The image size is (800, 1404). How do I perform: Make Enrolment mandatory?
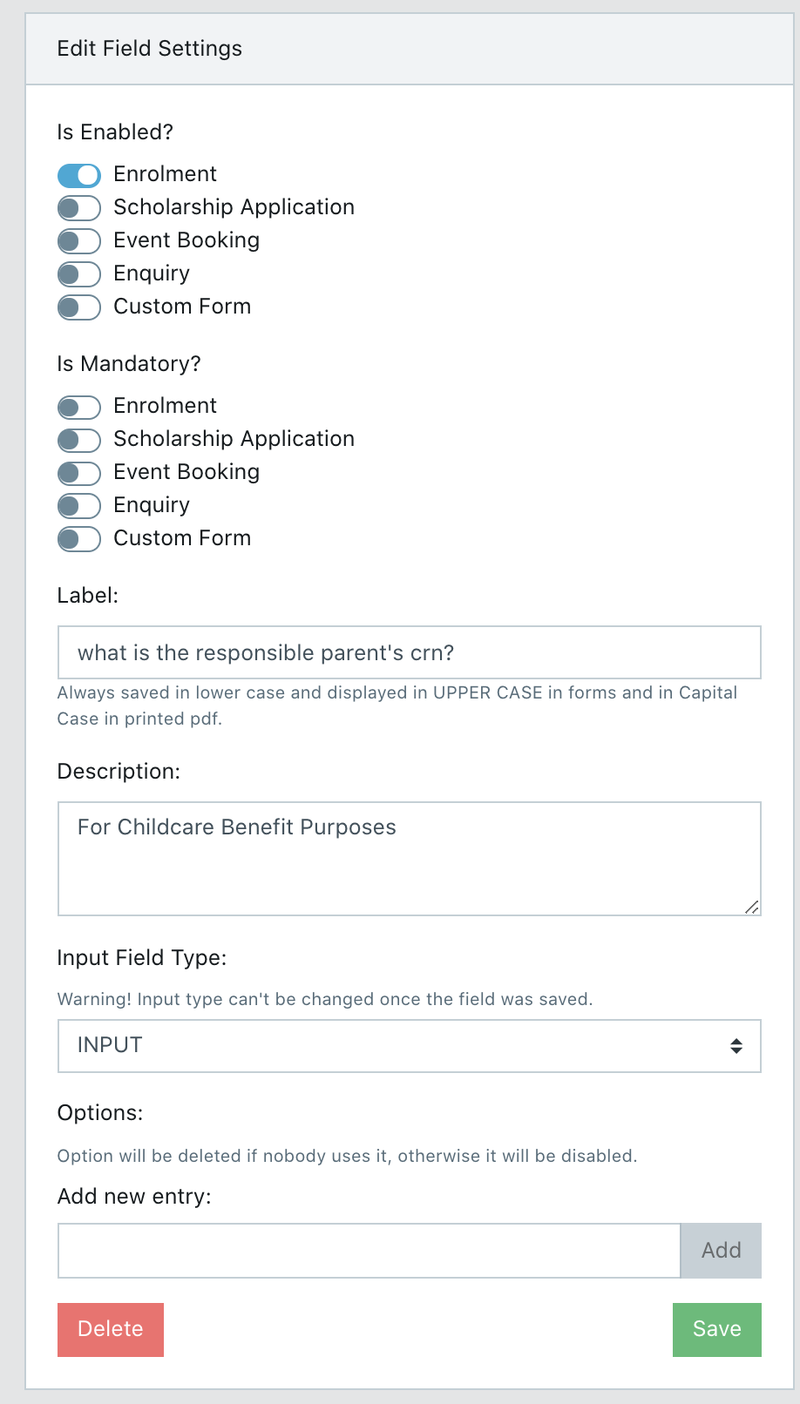[79, 407]
